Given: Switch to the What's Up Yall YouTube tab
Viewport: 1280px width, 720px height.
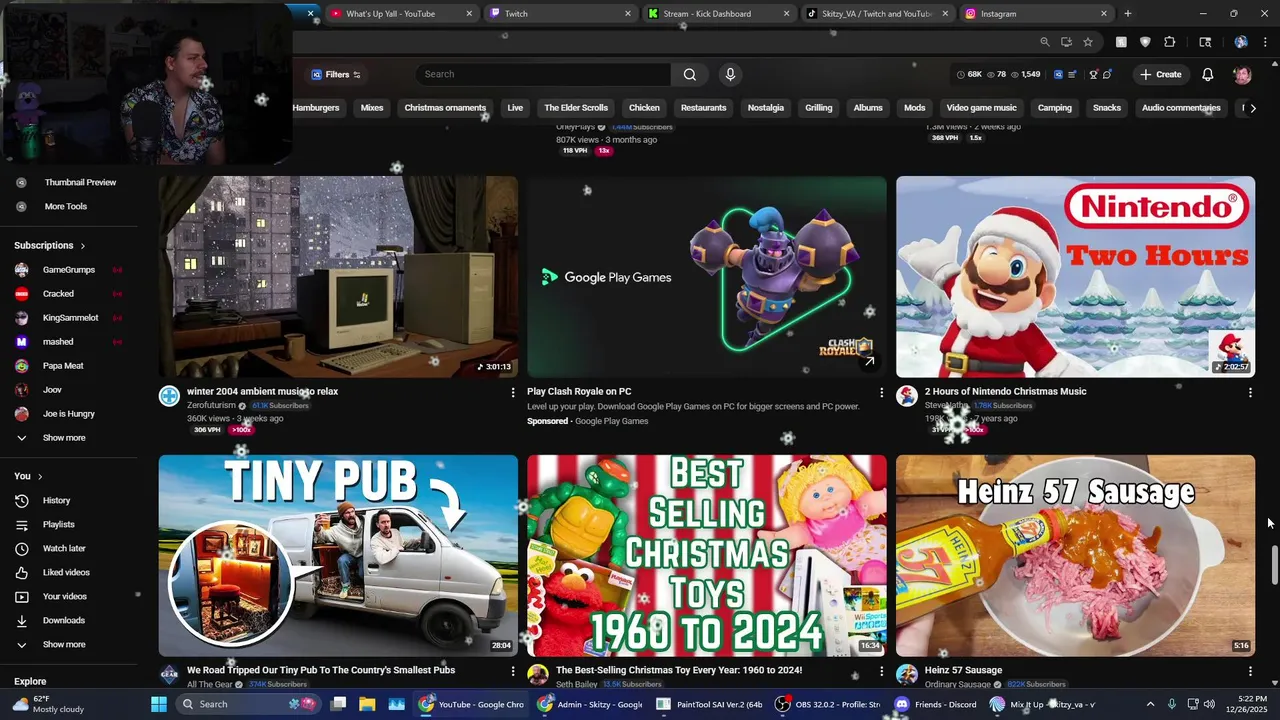Looking at the screenshot, I should (400, 14).
